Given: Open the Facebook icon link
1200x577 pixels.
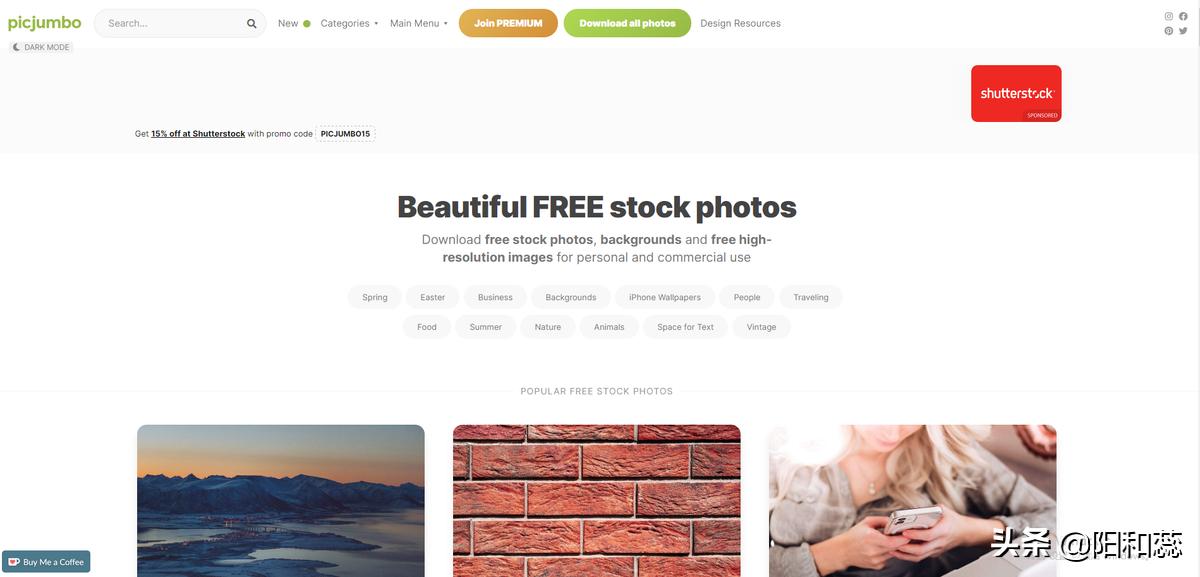Looking at the screenshot, I should tap(1184, 16).
